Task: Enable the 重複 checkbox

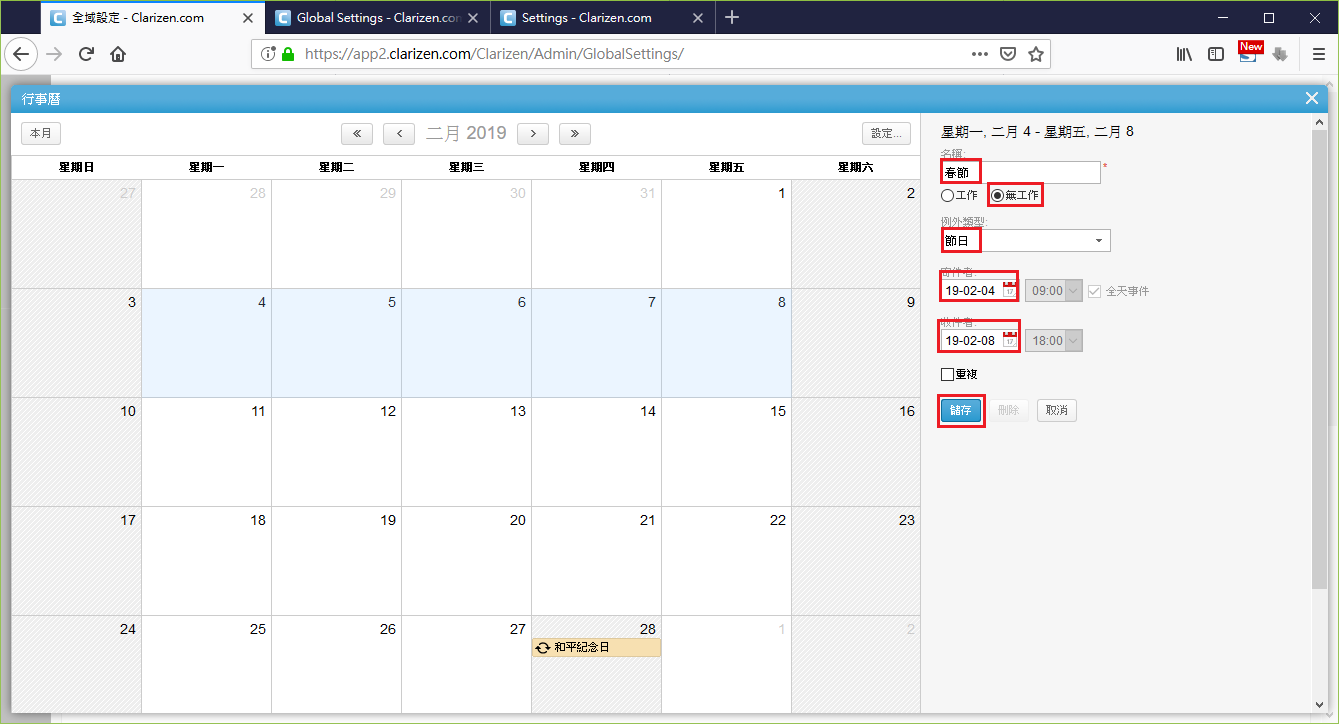Action: pyautogui.click(x=947, y=374)
